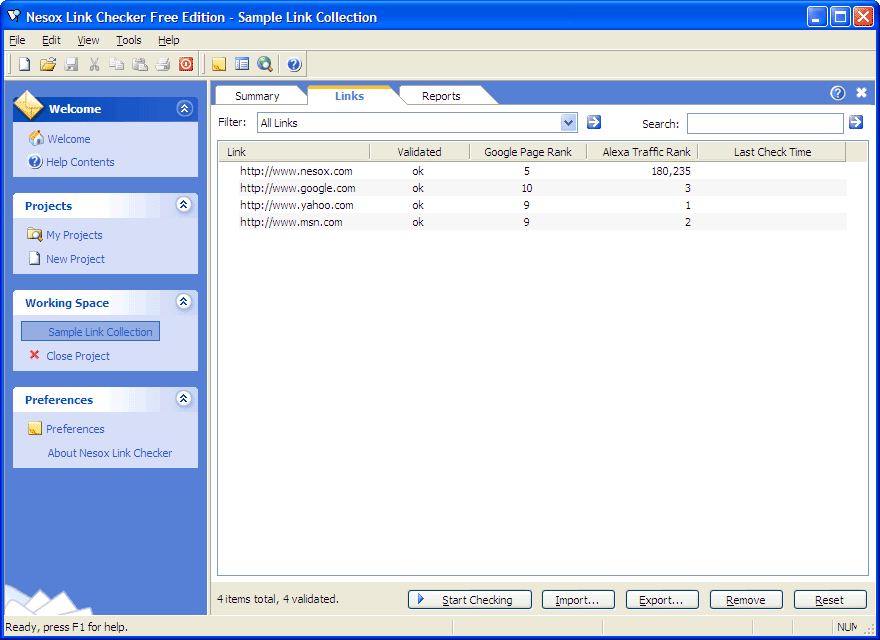880x640 pixels.
Task: Switch to the Reports tab
Action: point(441,96)
